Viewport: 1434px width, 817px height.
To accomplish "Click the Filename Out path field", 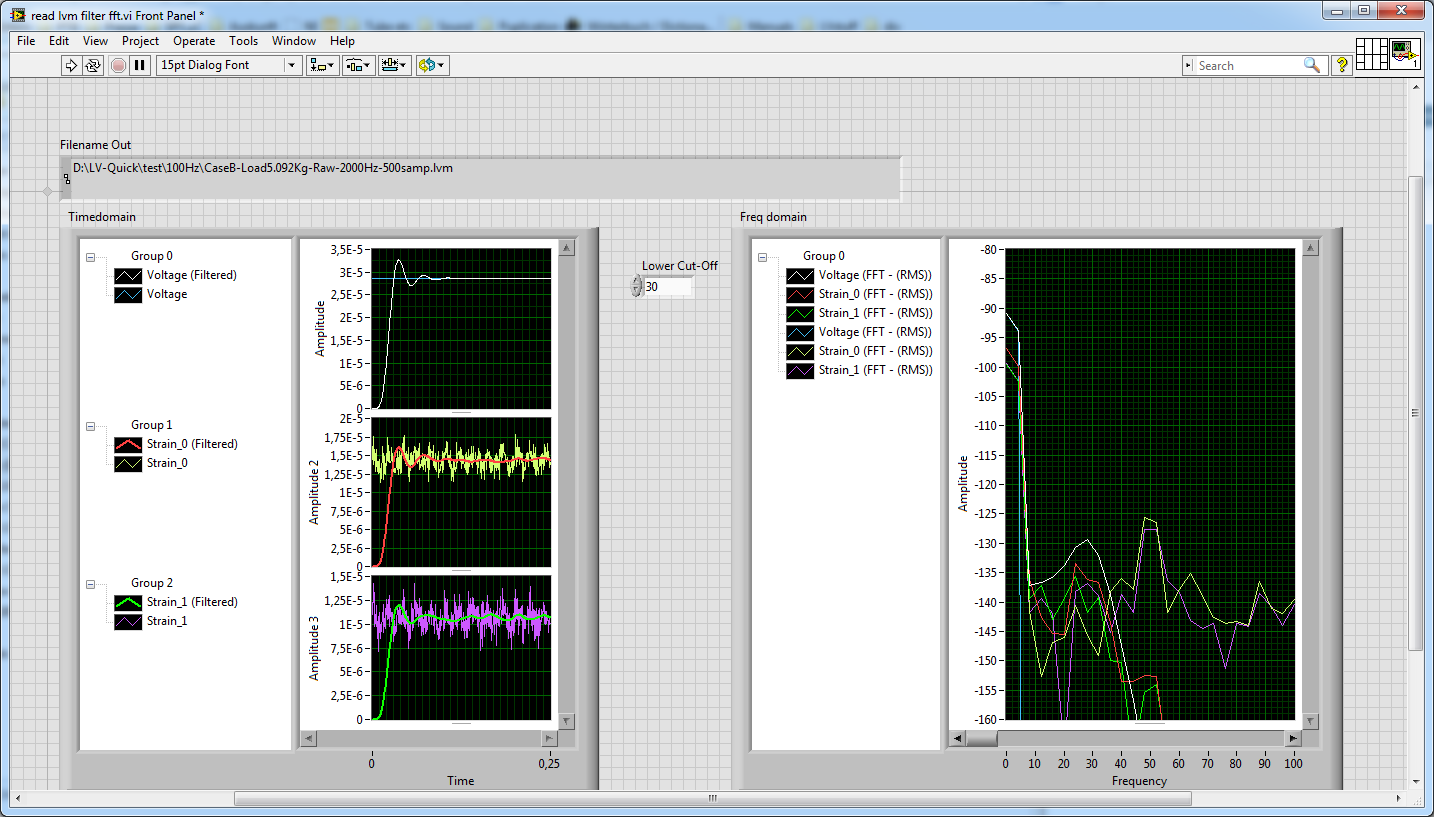I will pyautogui.click(x=480, y=177).
